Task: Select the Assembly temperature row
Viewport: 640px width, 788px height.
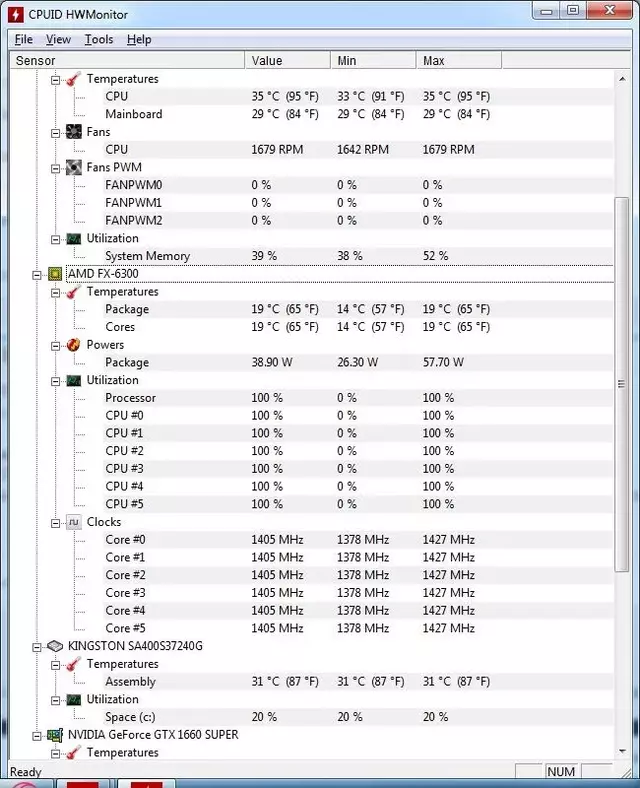Action: [x=359, y=681]
